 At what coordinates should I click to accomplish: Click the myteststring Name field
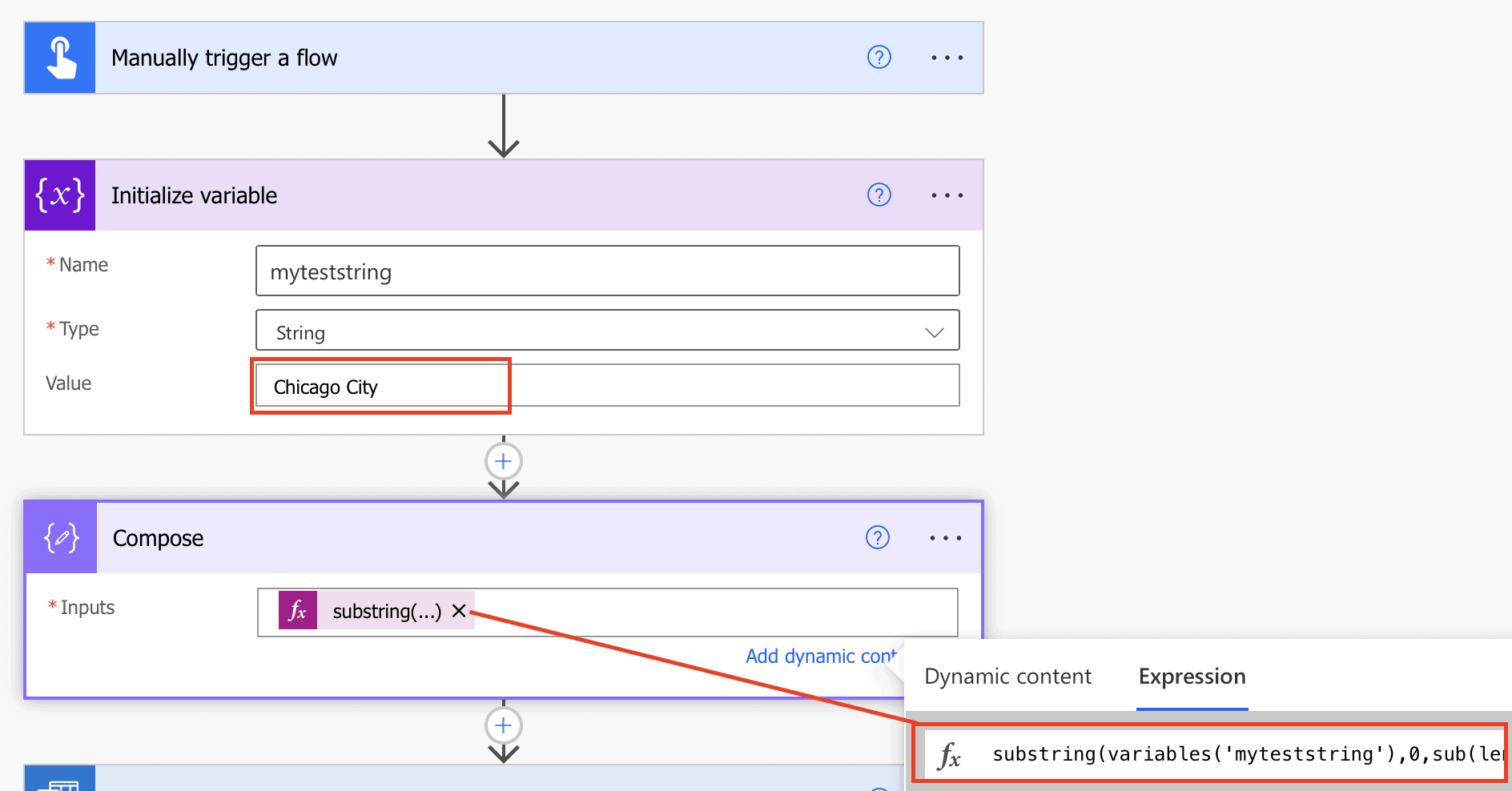point(607,271)
